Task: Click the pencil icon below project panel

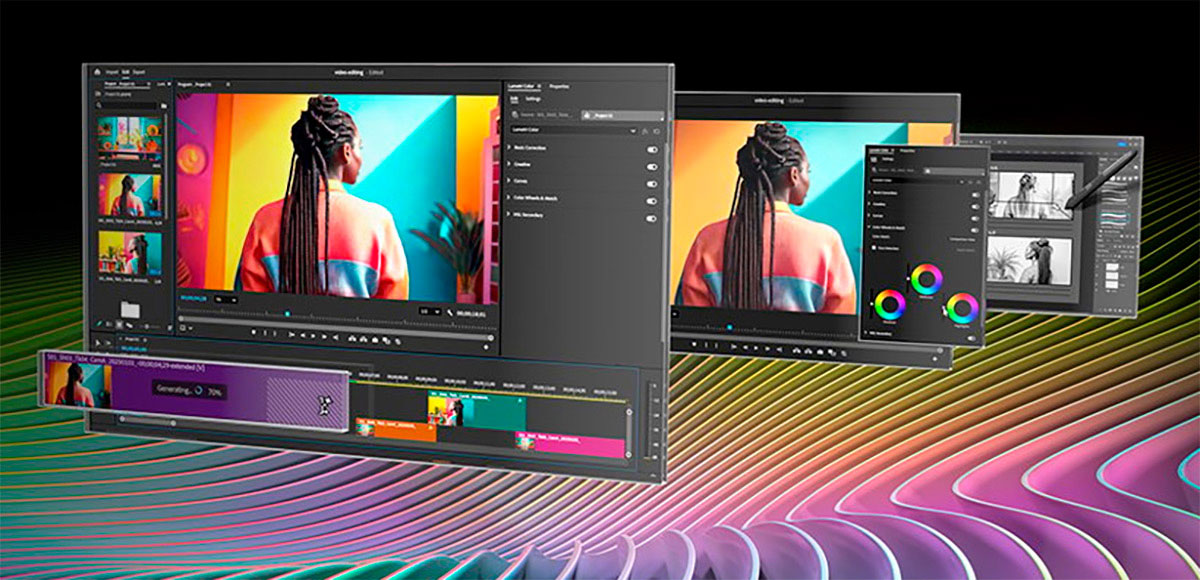Action: tap(99, 324)
